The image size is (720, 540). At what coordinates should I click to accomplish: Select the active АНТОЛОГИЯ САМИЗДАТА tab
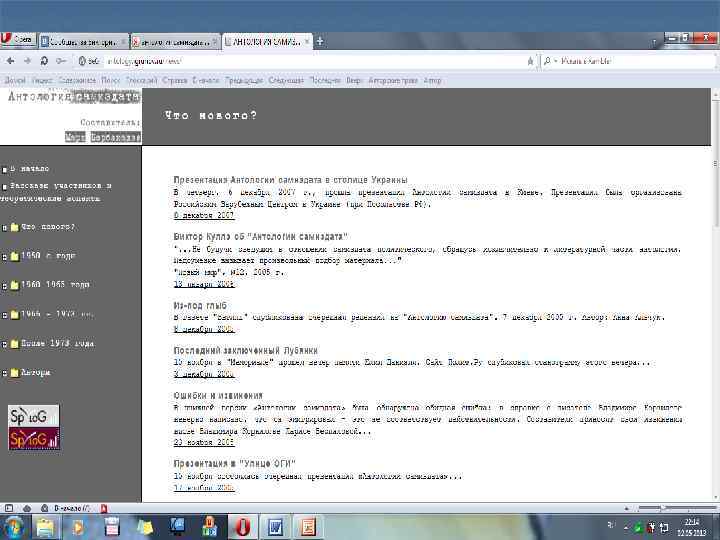tap(267, 42)
